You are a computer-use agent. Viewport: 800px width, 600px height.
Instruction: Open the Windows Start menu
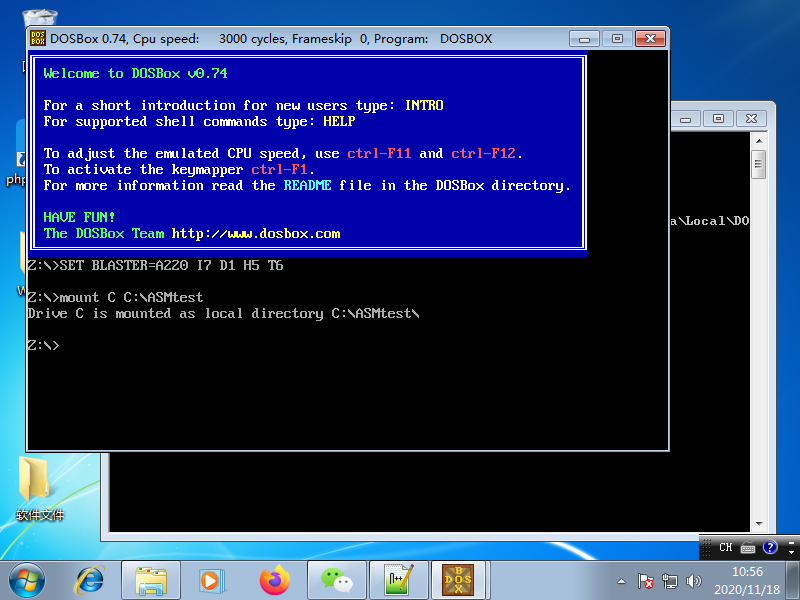[x=27, y=581]
